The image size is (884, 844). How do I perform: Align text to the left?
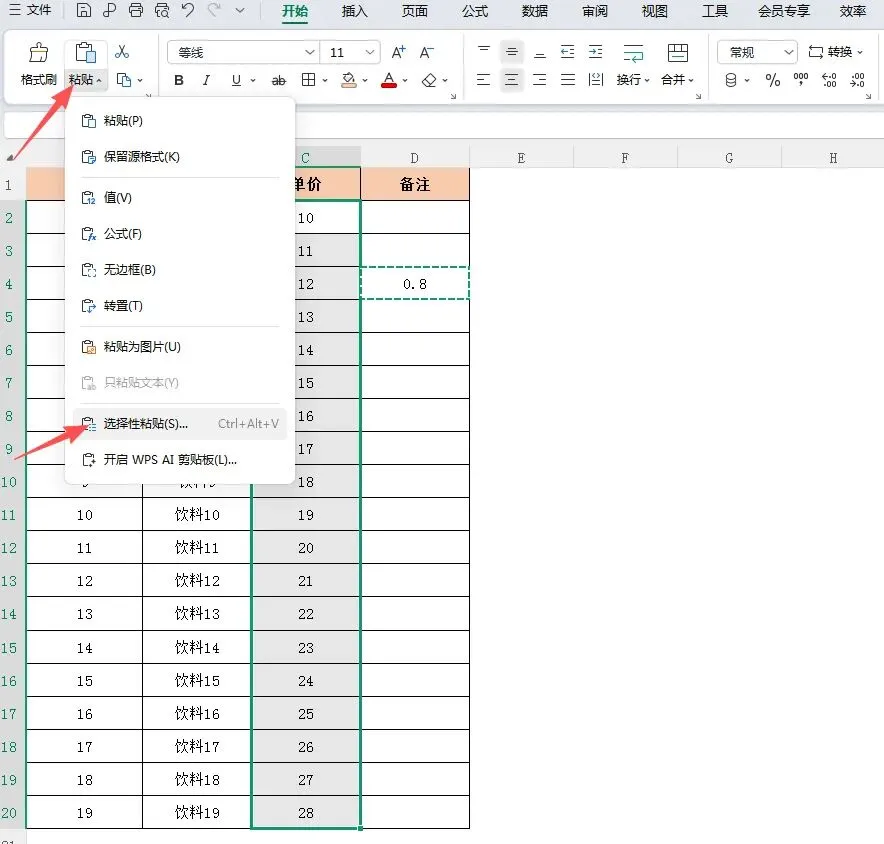tap(484, 80)
